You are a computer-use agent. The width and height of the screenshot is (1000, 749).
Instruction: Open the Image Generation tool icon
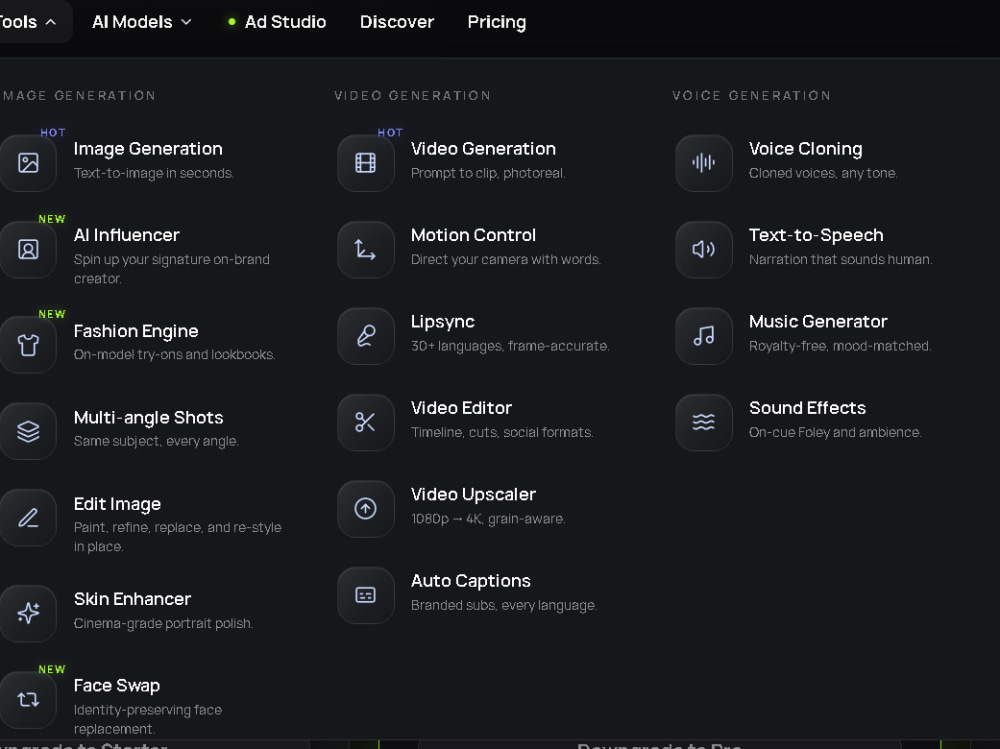(28, 163)
